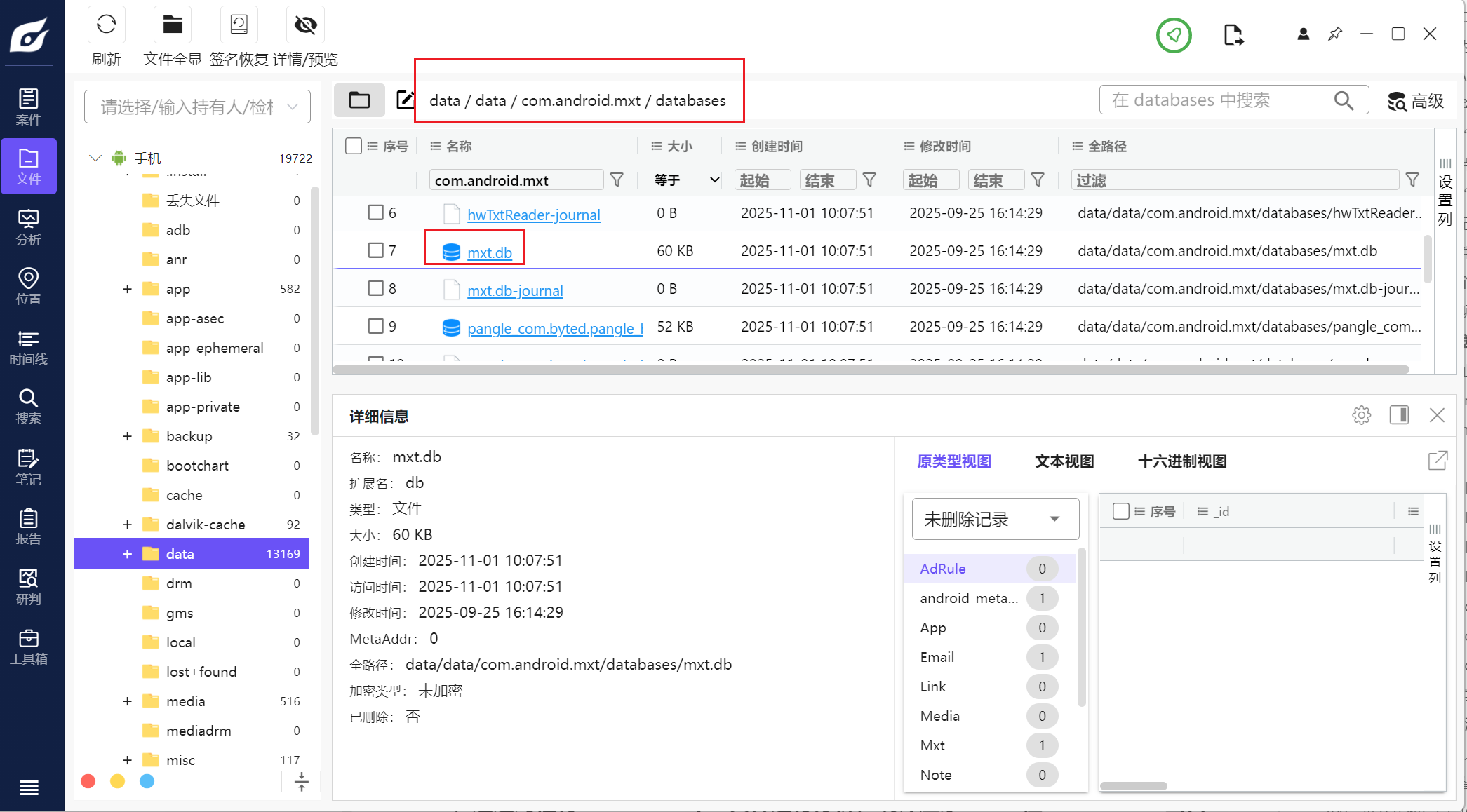Toggle 详情/预览 eye icon
The height and width of the screenshot is (812, 1467).
[x=305, y=25]
